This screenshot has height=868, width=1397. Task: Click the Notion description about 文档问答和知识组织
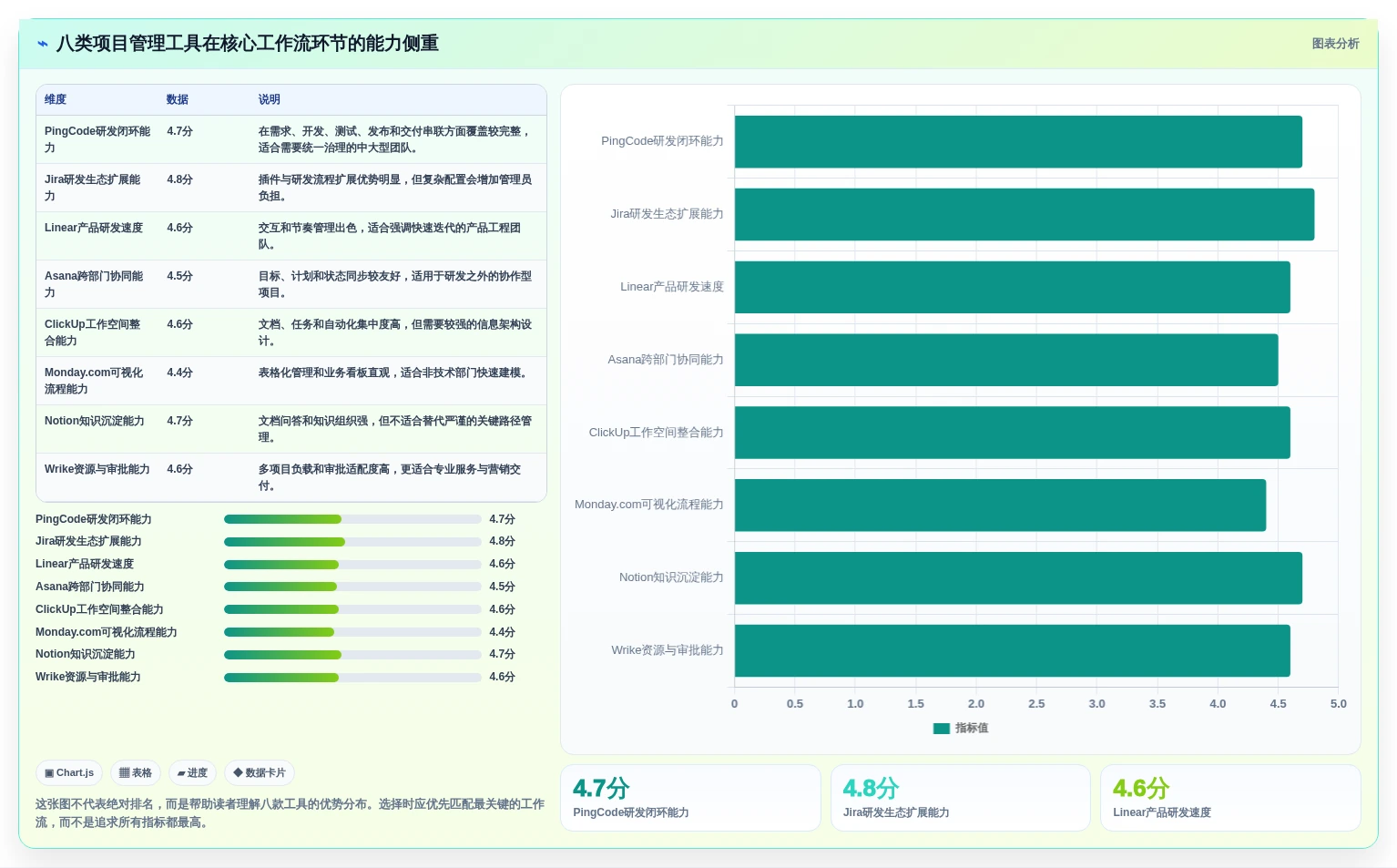[x=395, y=429]
